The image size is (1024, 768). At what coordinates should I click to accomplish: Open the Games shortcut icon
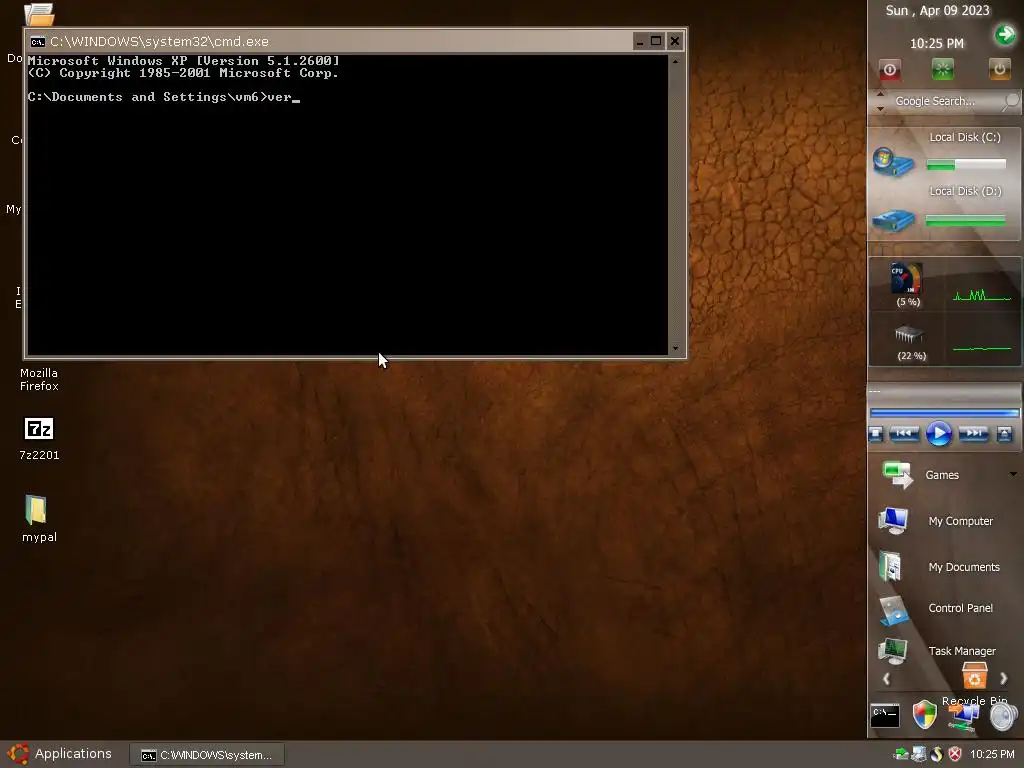[x=897, y=474]
